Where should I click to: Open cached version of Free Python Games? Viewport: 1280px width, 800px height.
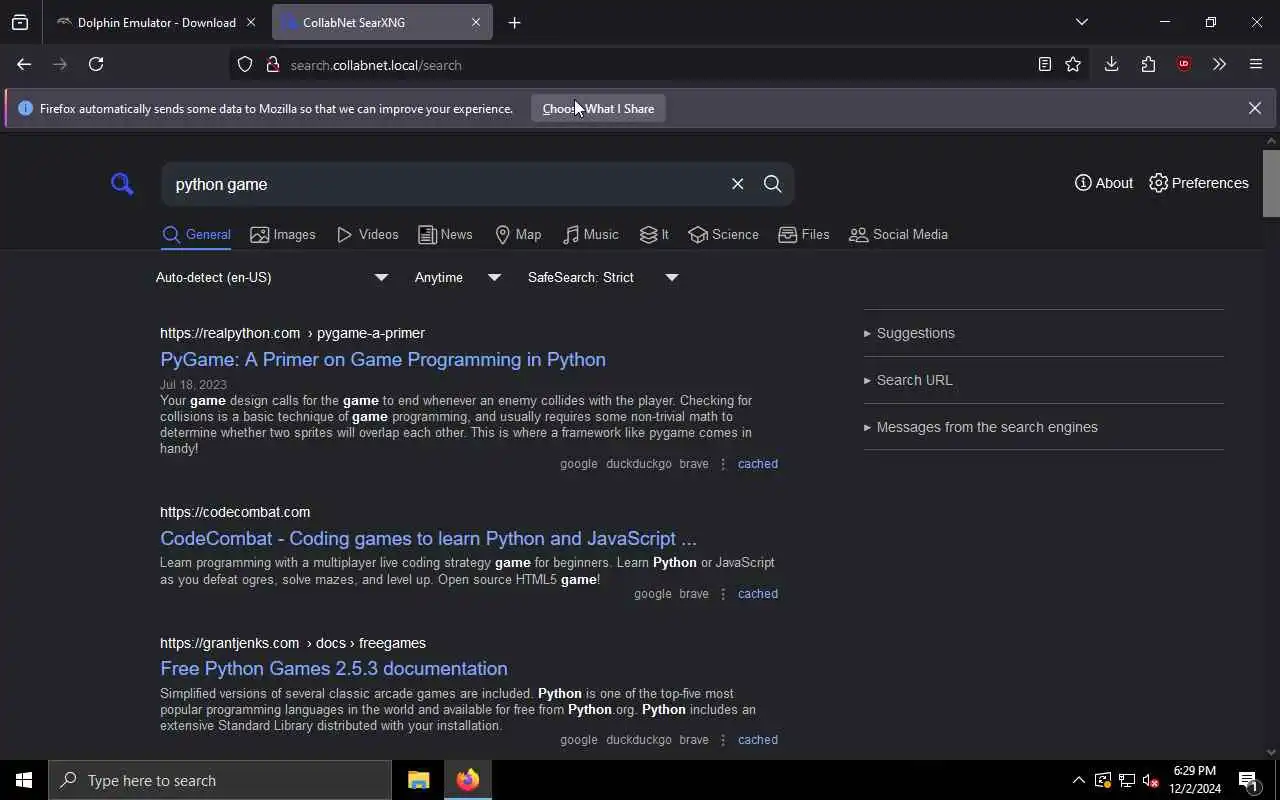coord(757,740)
